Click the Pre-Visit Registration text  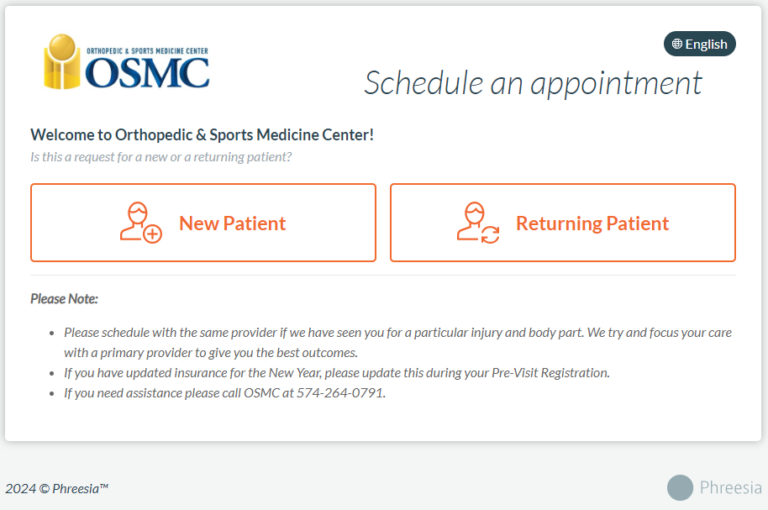549,372
